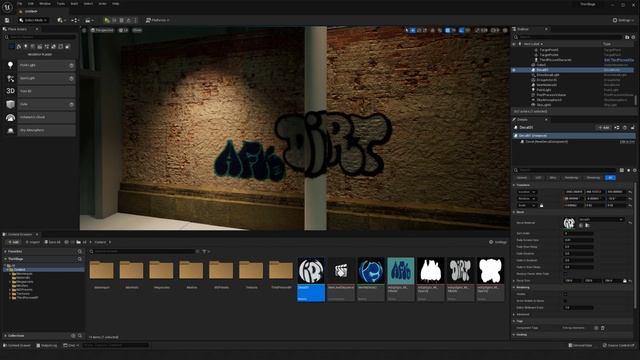Open the Lit view mode dropdown
This screenshot has width=640, height=360.
[123, 30]
